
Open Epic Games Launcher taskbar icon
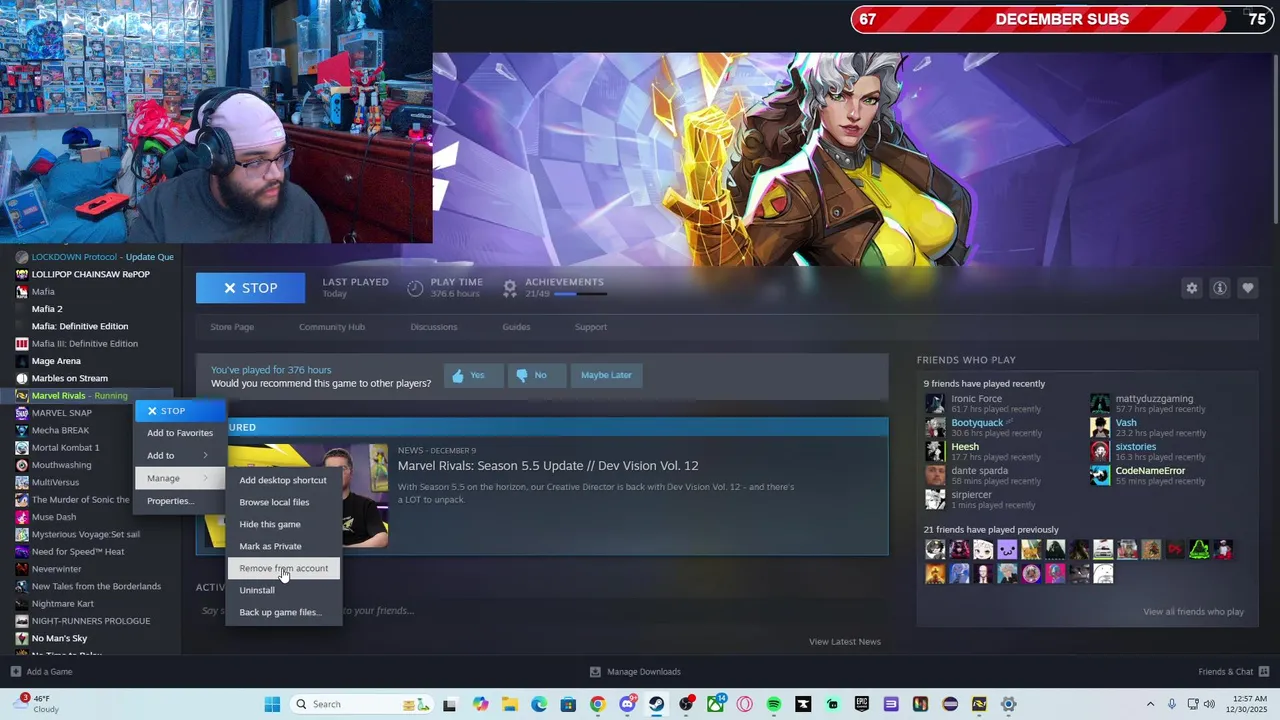click(x=862, y=704)
